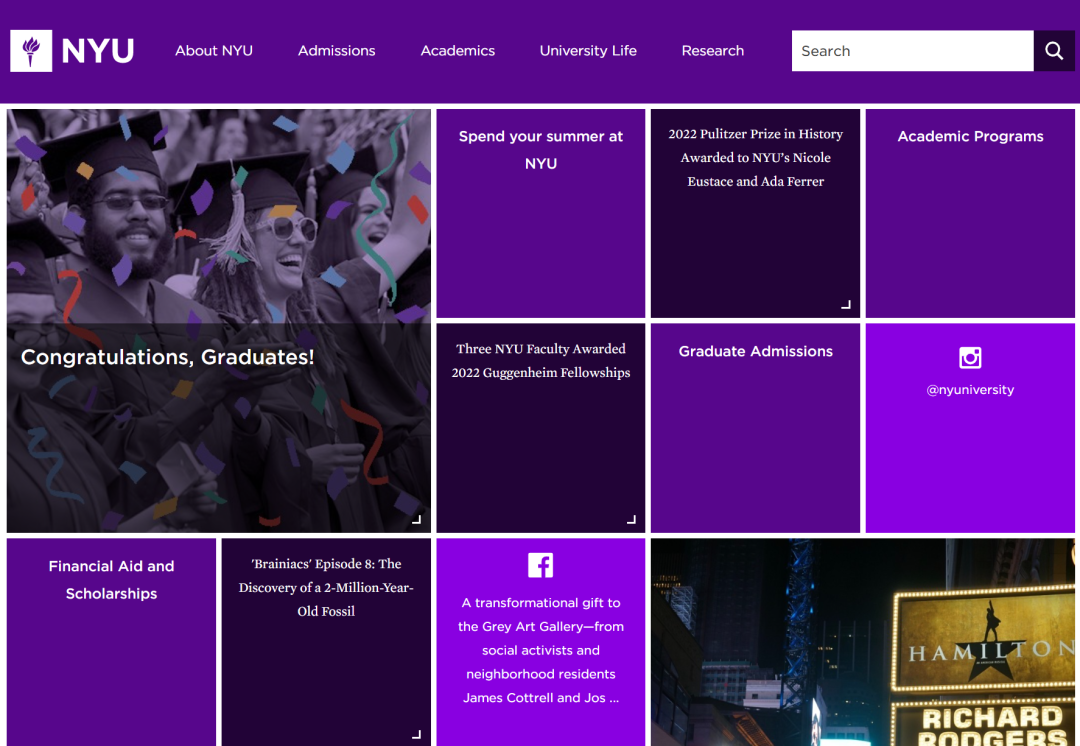Click the Facebook icon on the gift tile
This screenshot has width=1080, height=746.
click(x=540, y=564)
